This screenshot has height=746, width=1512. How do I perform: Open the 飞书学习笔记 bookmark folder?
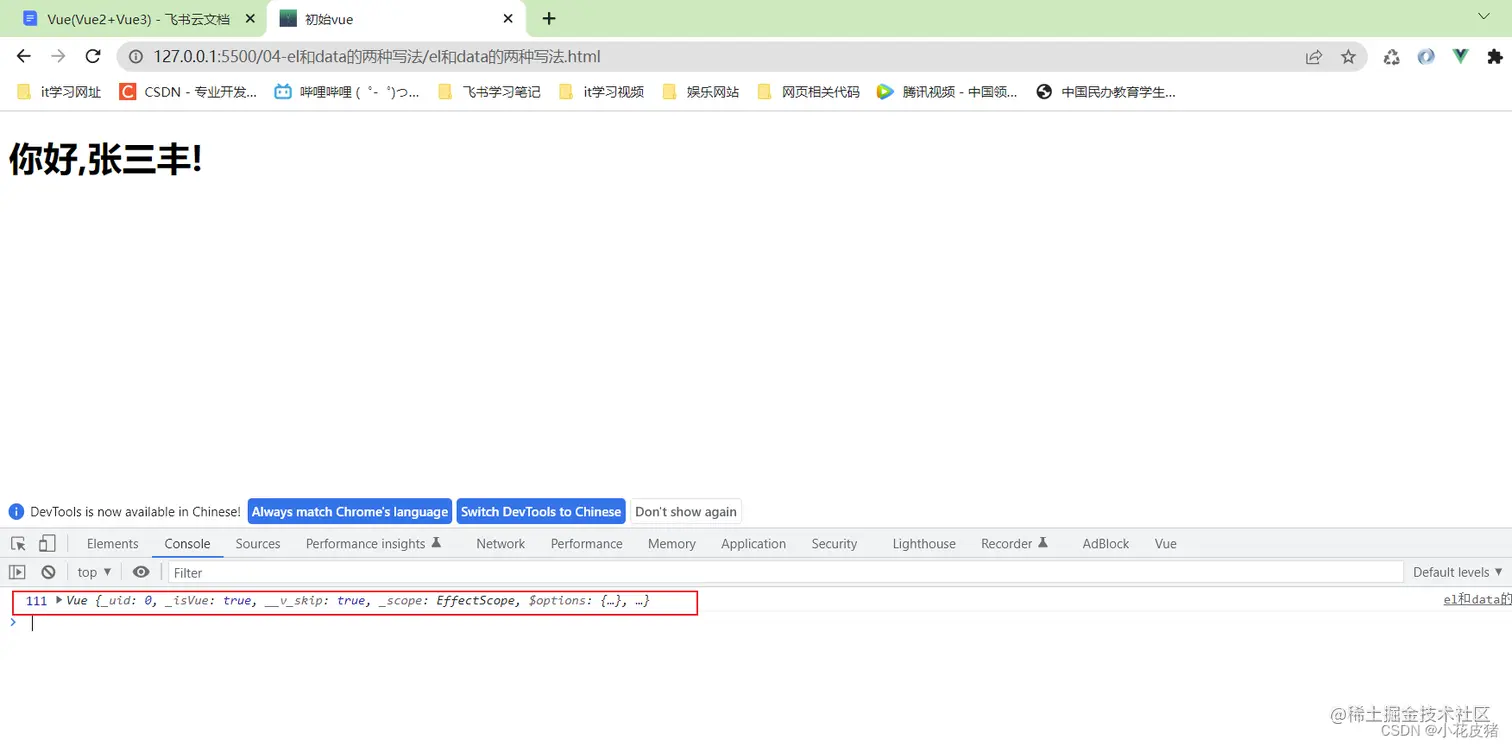[490, 92]
